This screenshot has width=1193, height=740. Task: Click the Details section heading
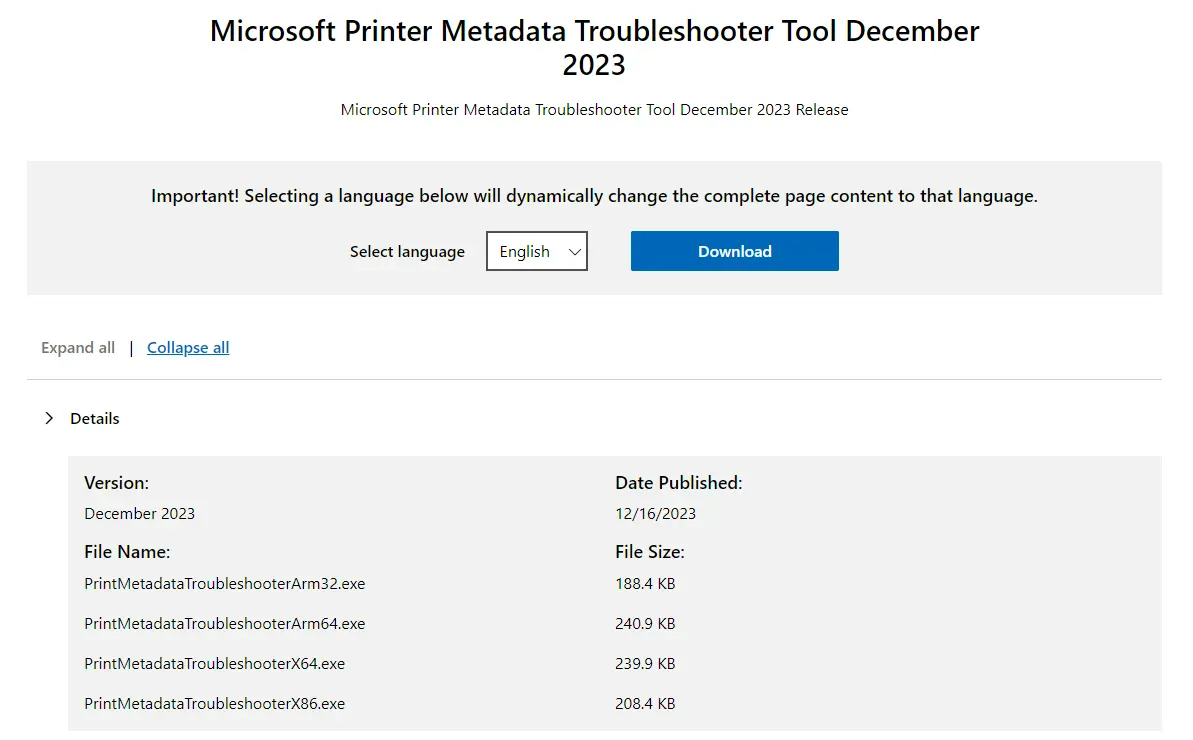click(94, 418)
